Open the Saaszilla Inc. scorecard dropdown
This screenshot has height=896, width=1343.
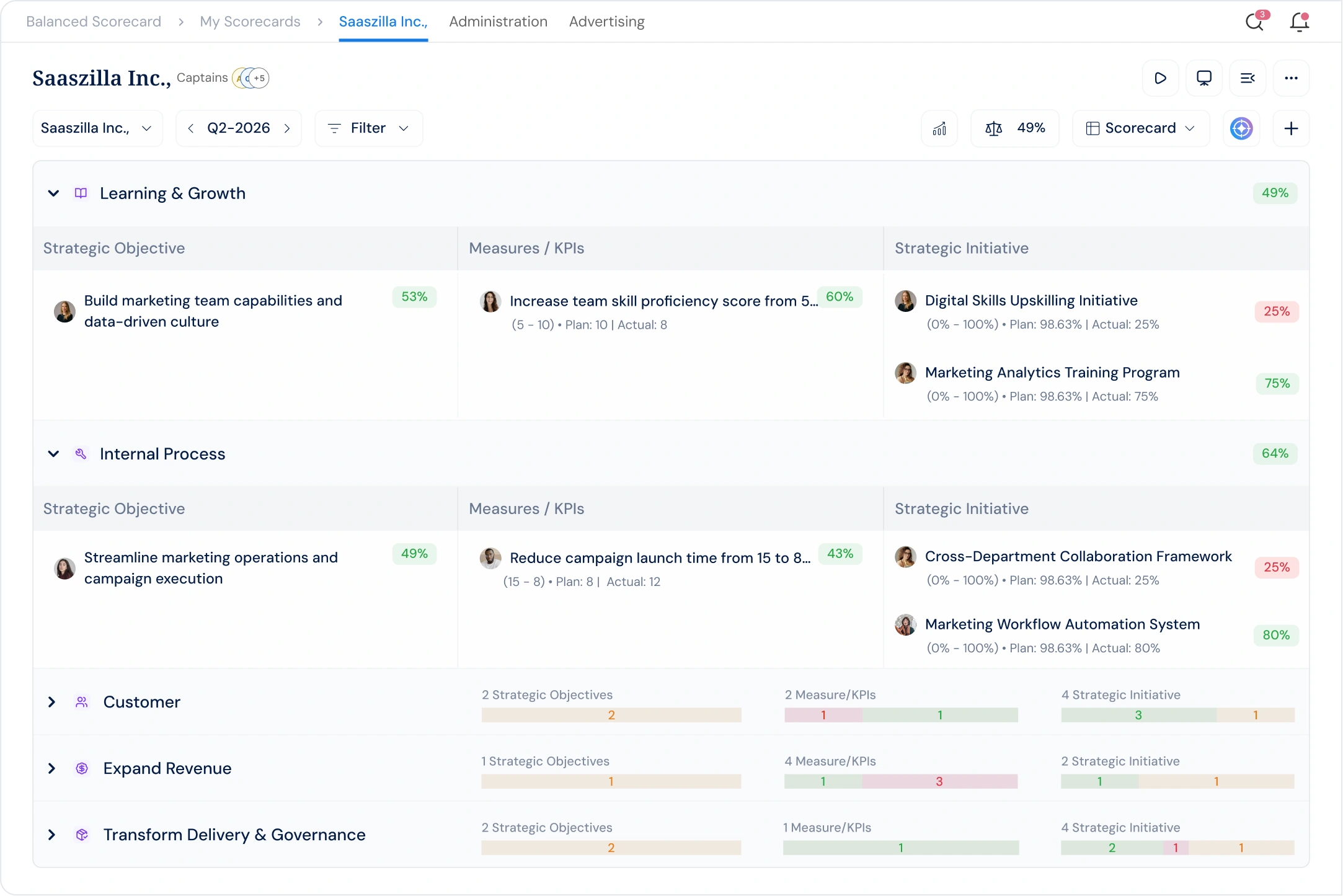97,128
